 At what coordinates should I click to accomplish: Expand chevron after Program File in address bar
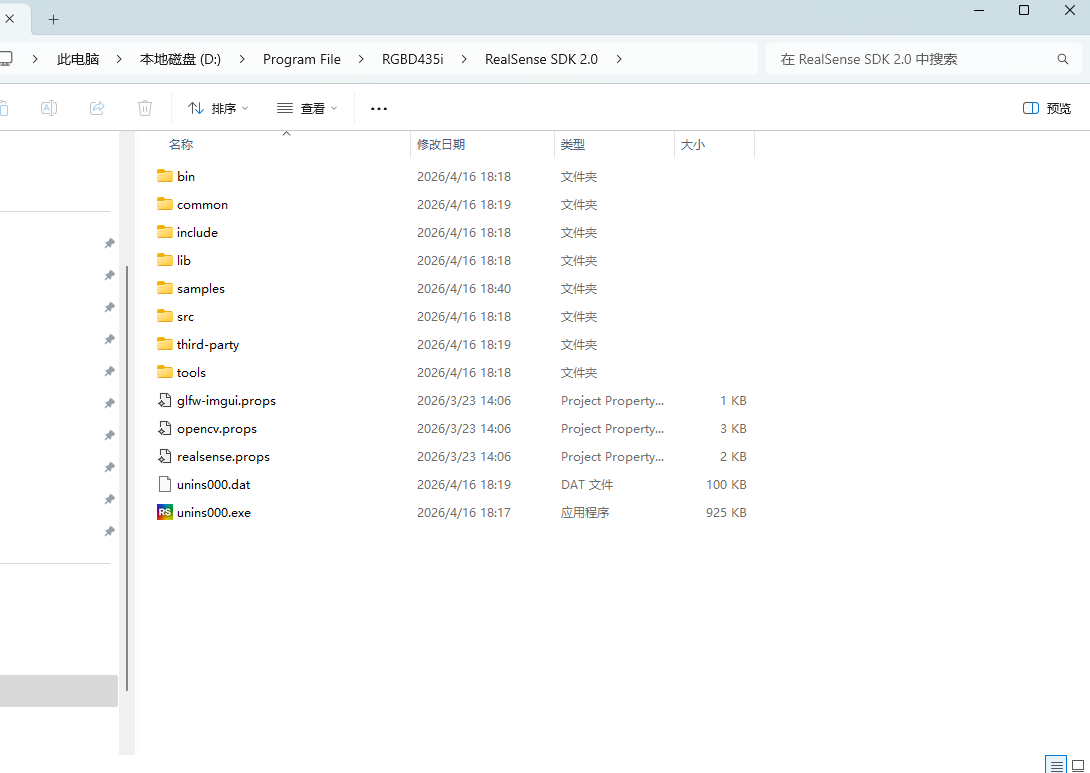coord(361,59)
